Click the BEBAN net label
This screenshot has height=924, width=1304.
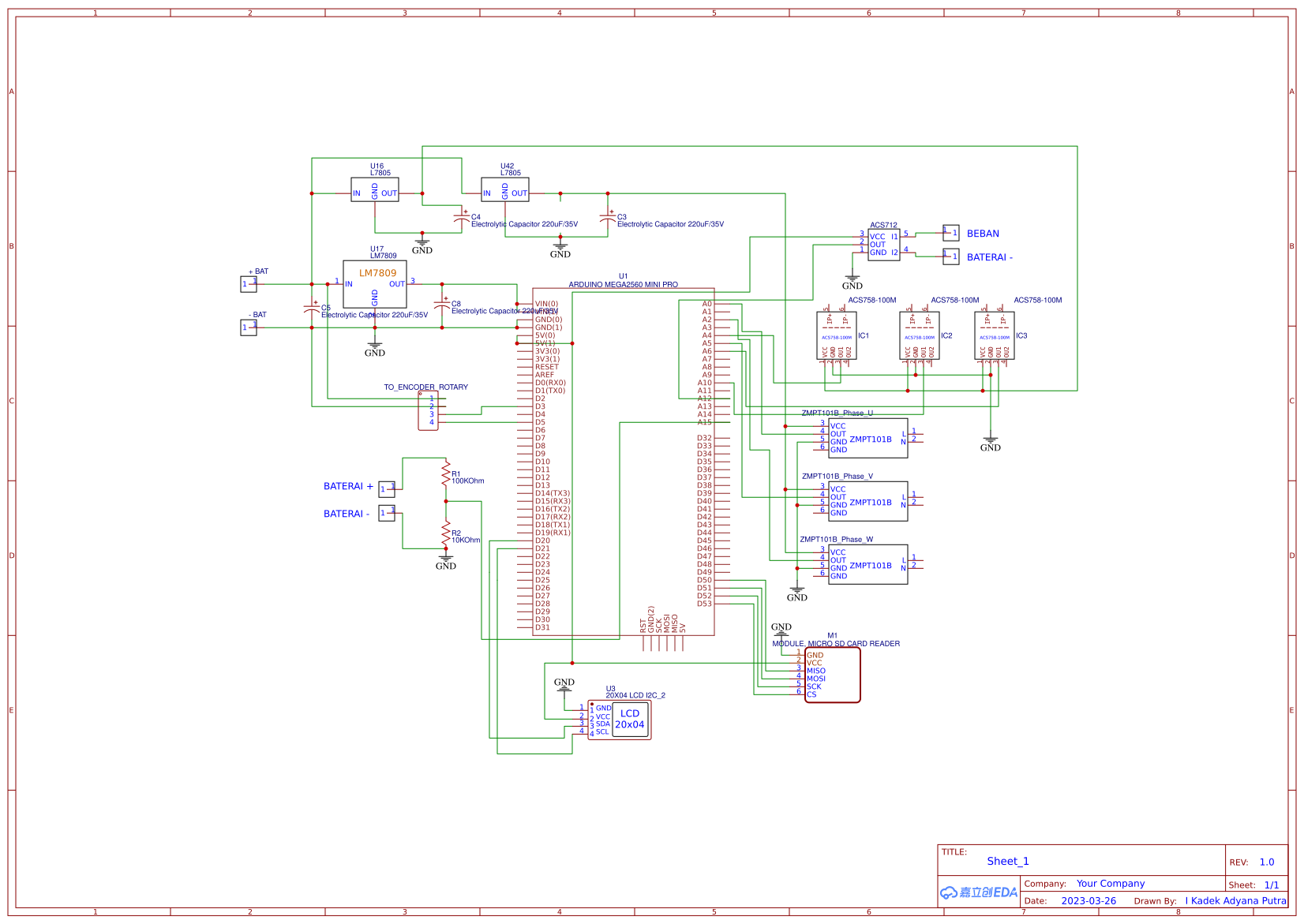pyautogui.click(x=982, y=234)
